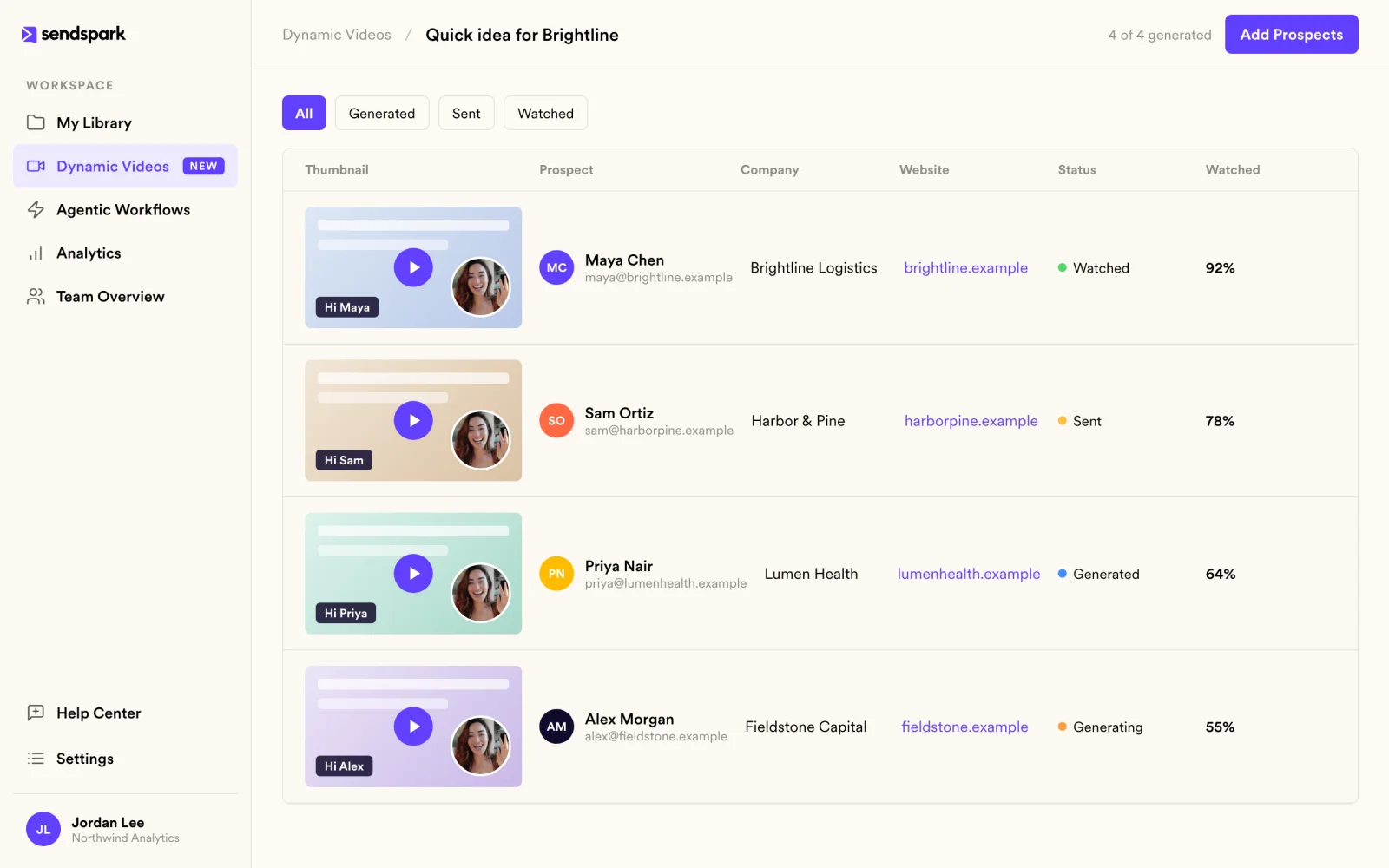Click the Team Overview people icon
1389x868 pixels.
(36, 296)
